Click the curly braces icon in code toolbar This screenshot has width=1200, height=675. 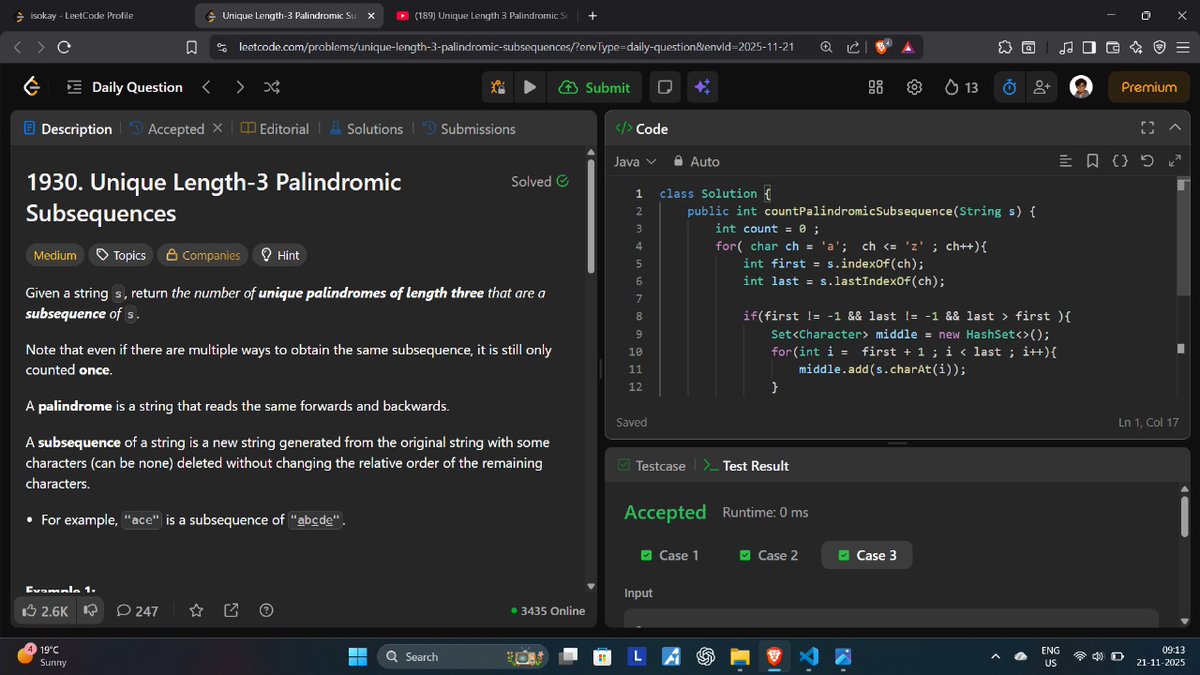coord(1119,161)
